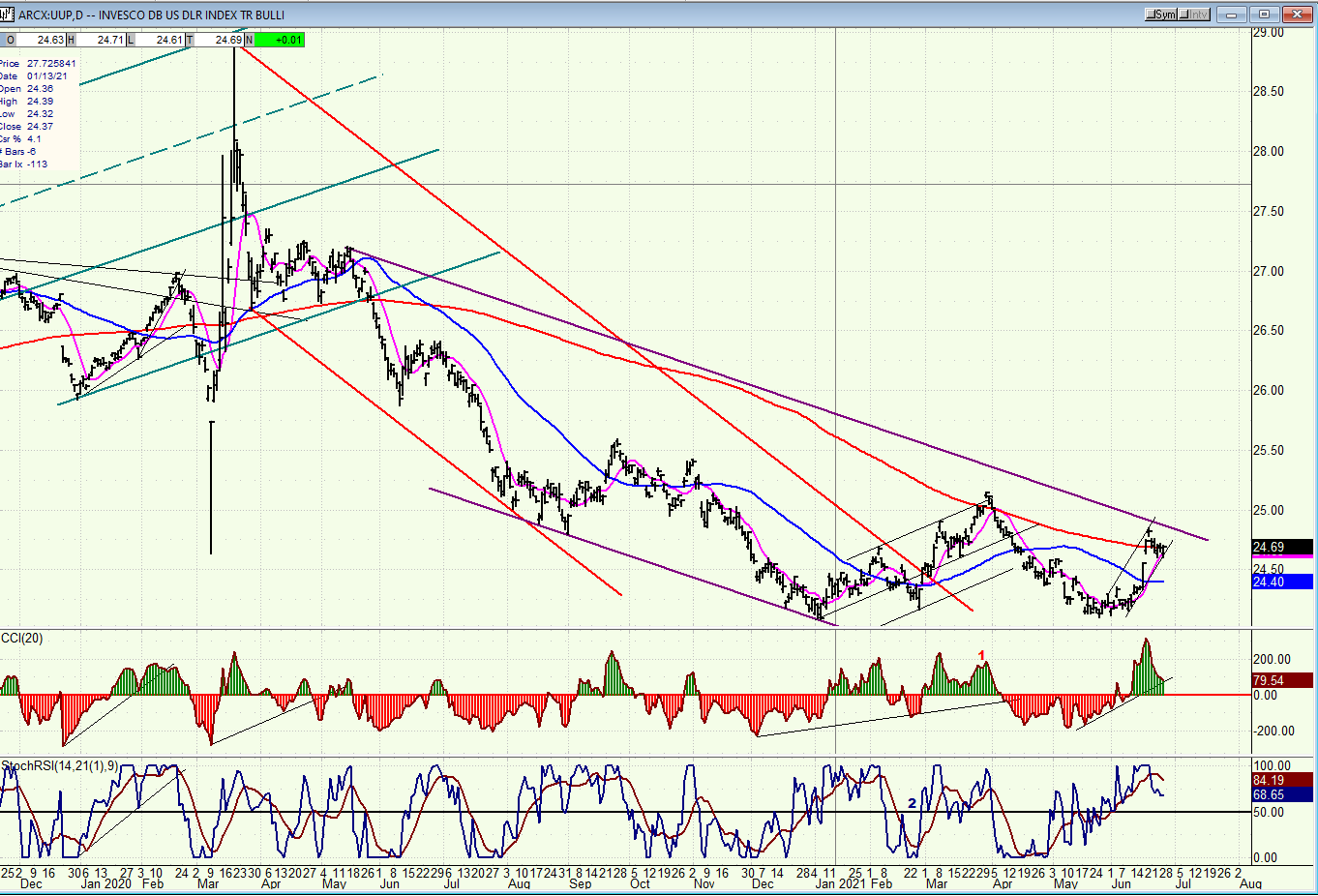Click the Low price field showing 24.61
This screenshot has width=1318, height=896.
coord(160,40)
